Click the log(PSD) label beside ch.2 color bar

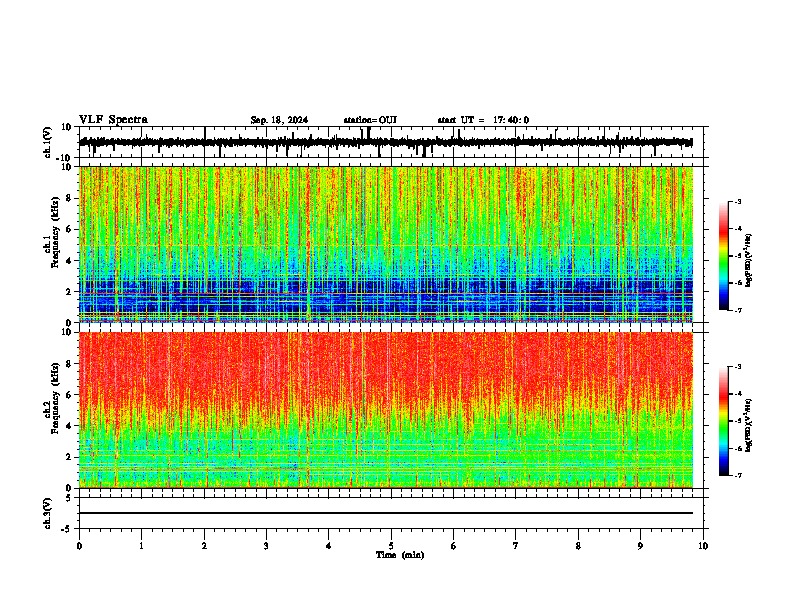pyautogui.click(x=749, y=426)
